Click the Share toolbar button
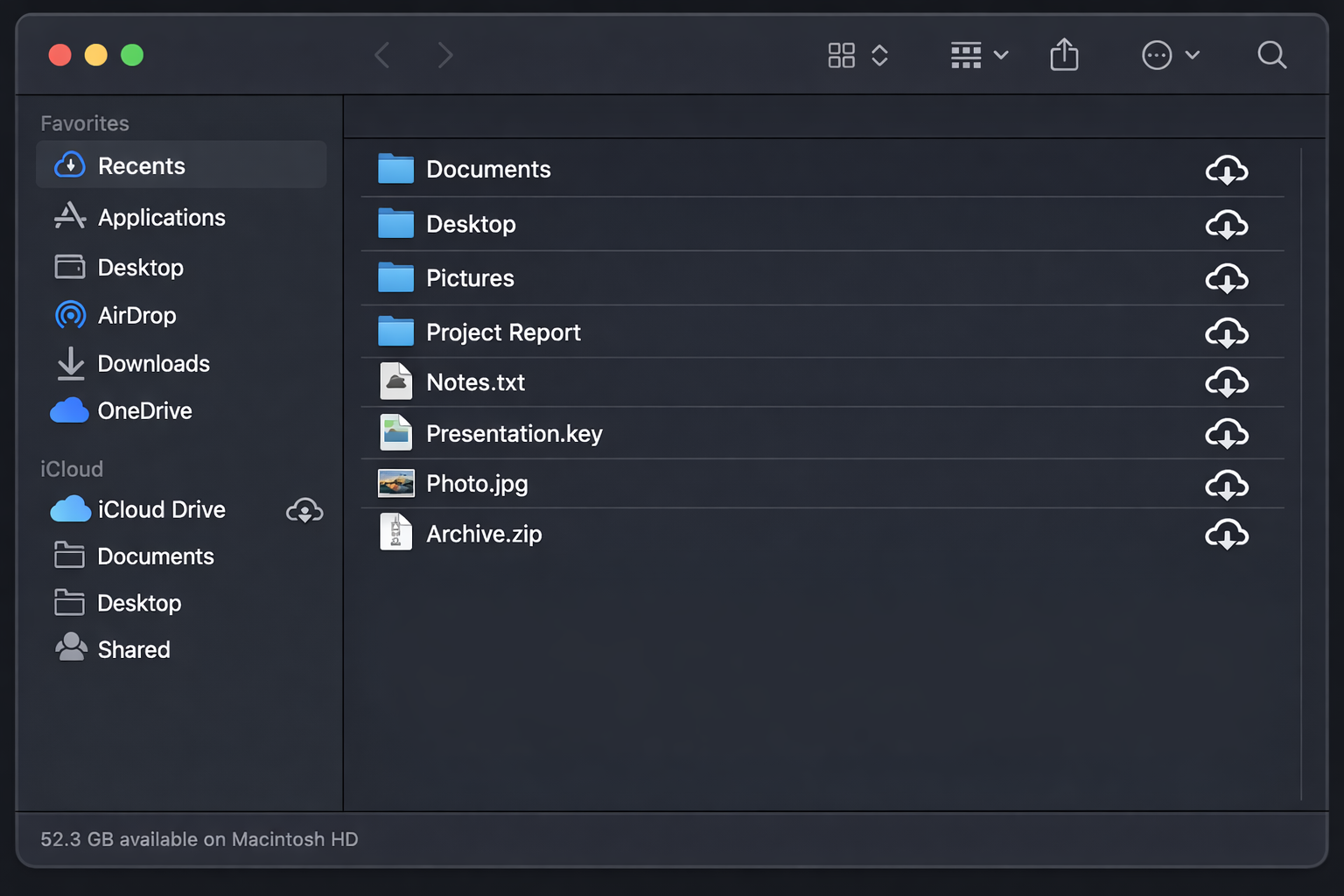Screen dimensions: 1344x896 click(x=1064, y=54)
